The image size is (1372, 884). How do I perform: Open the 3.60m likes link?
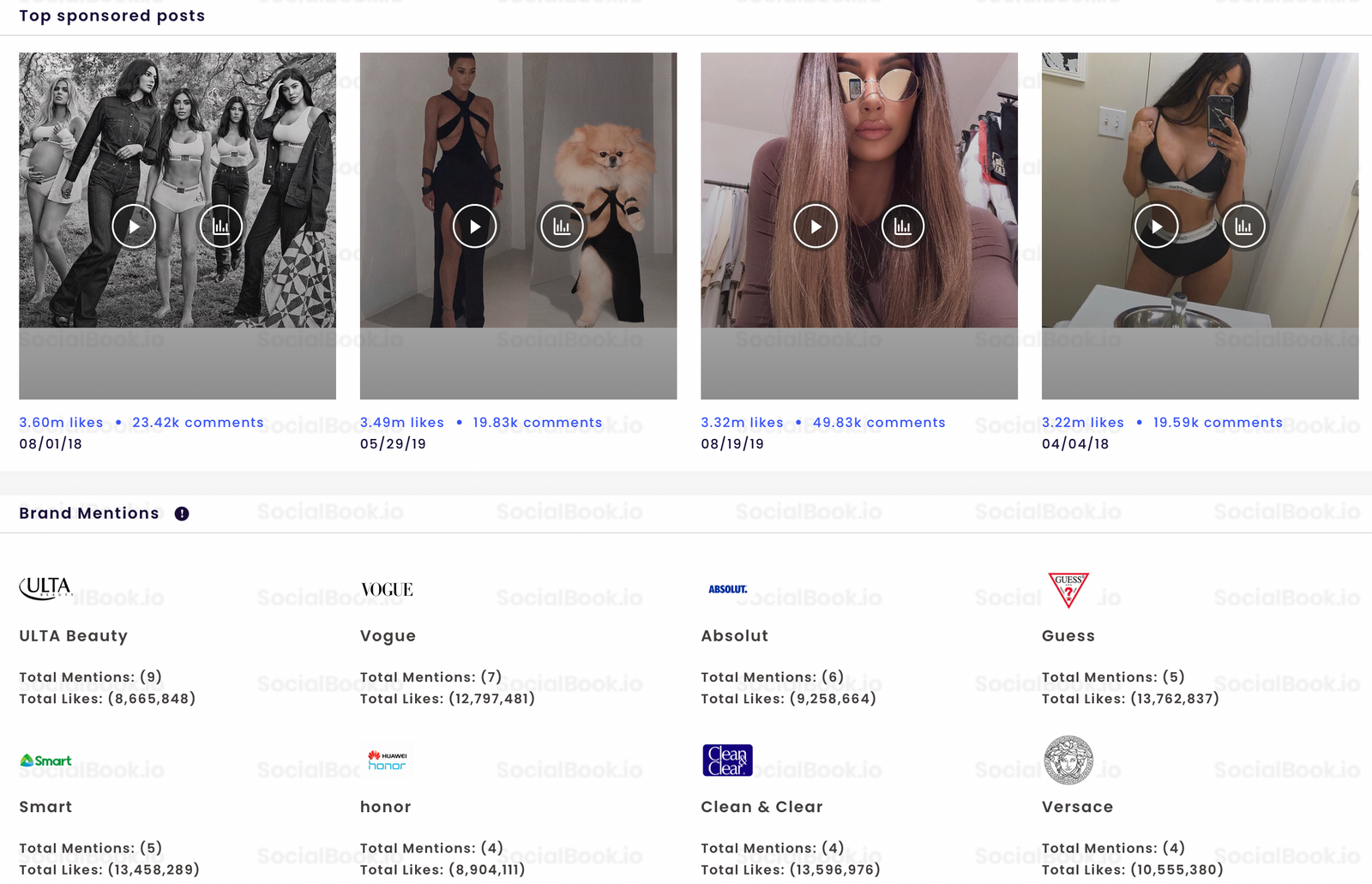point(61,422)
